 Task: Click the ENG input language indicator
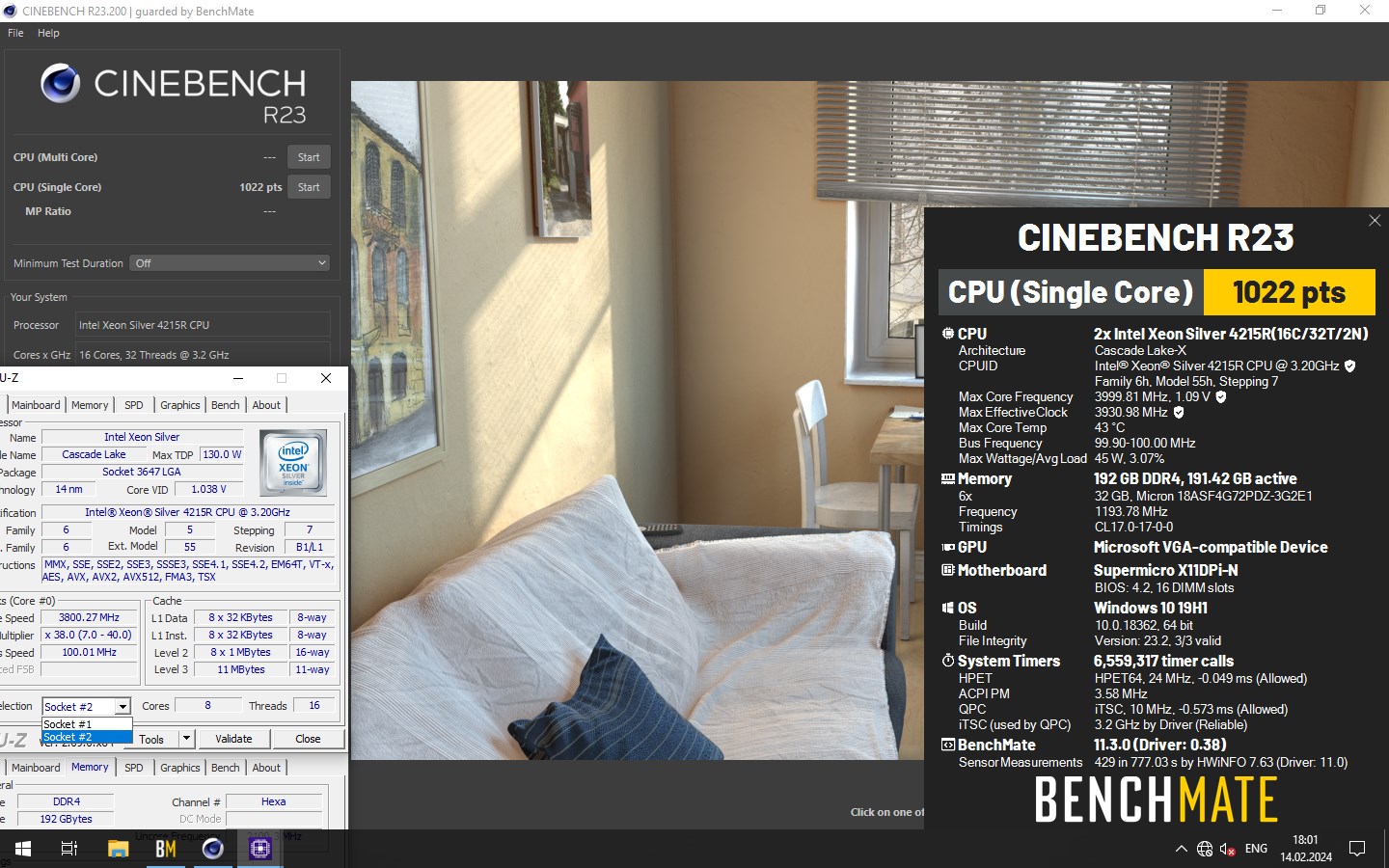(1256, 849)
